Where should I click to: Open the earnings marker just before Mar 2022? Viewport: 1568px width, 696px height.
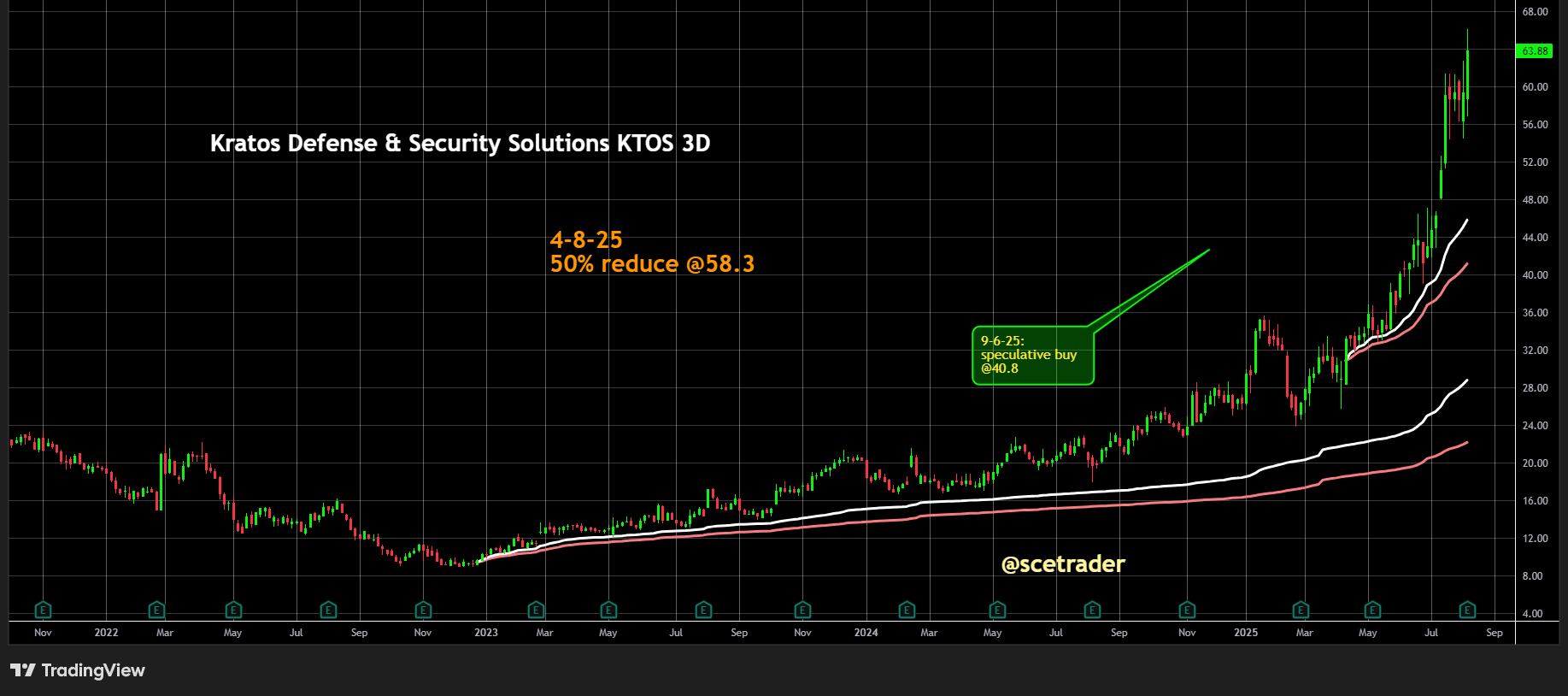pyautogui.click(x=156, y=610)
